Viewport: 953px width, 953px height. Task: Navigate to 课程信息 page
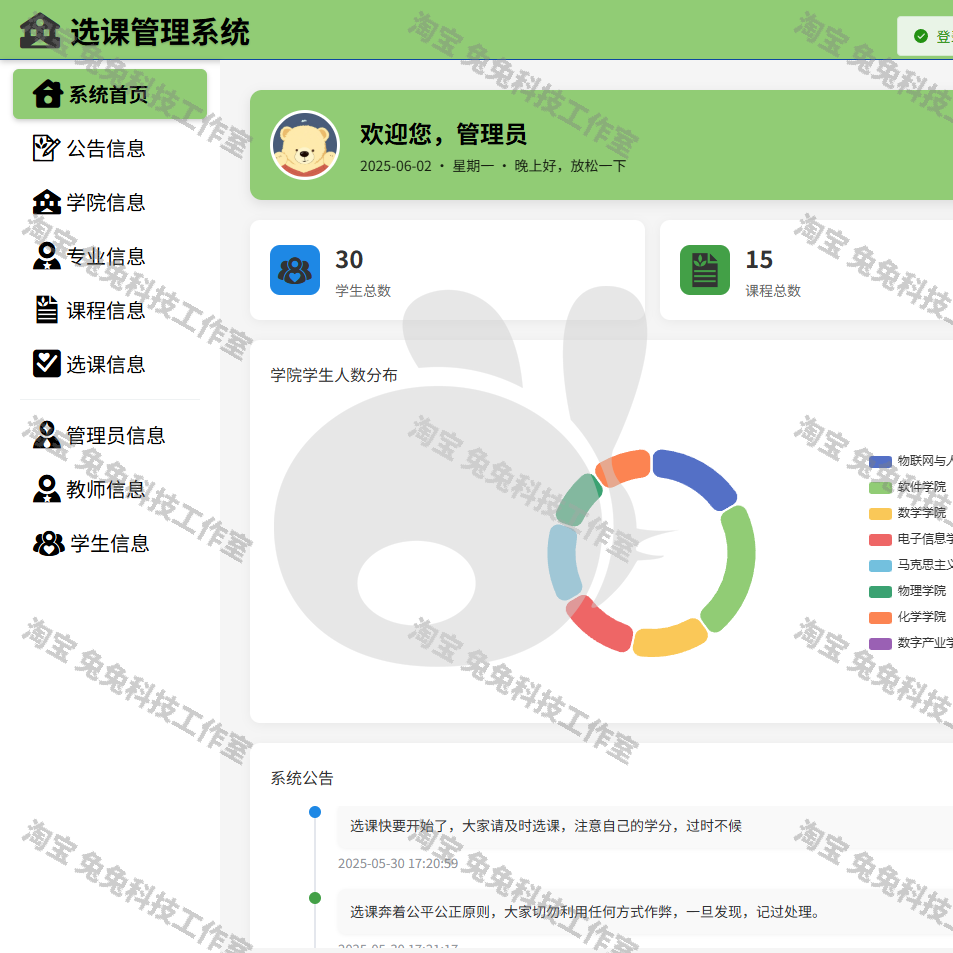coord(110,310)
